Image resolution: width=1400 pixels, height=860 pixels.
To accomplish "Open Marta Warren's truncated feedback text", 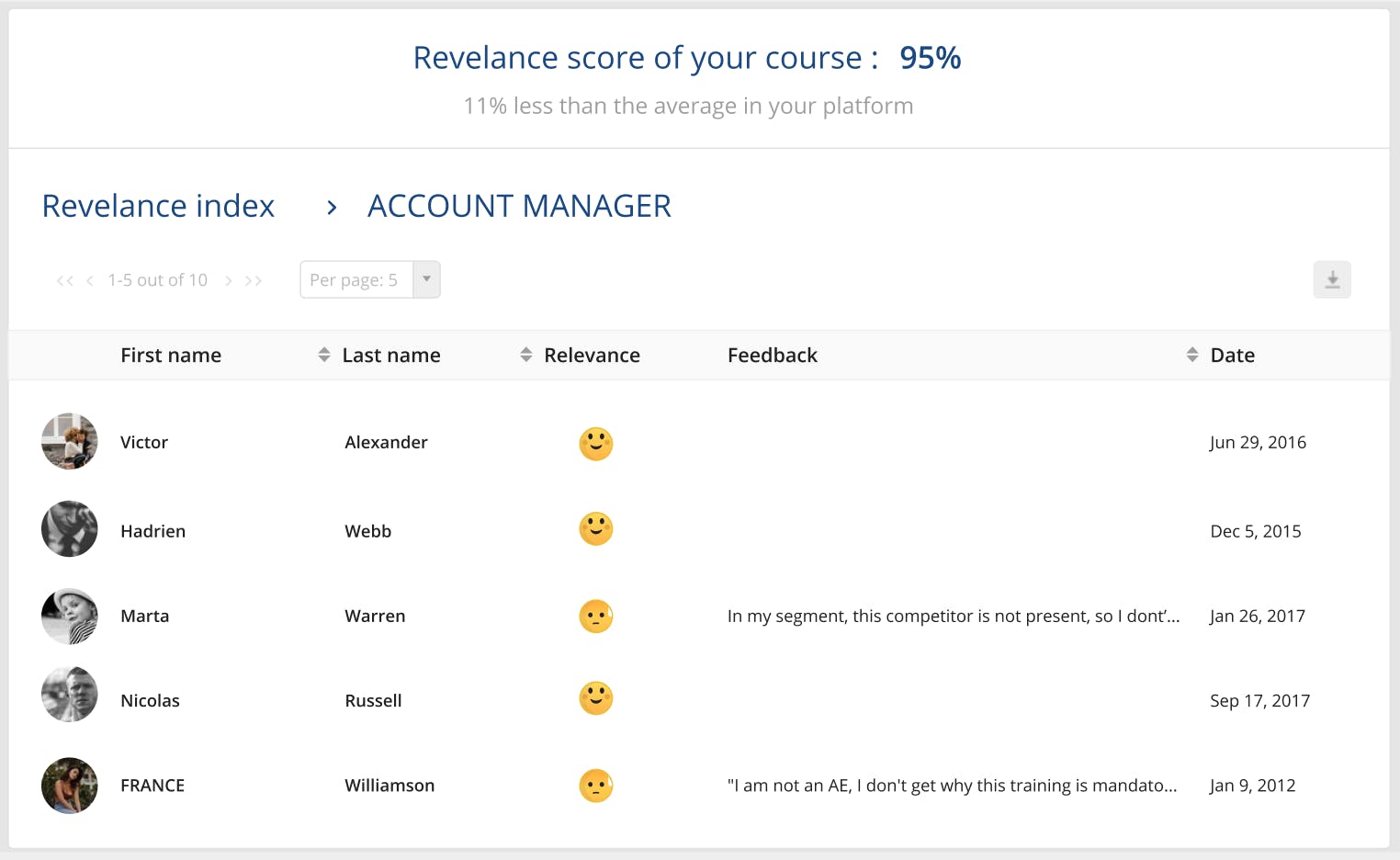I will point(953,617).
